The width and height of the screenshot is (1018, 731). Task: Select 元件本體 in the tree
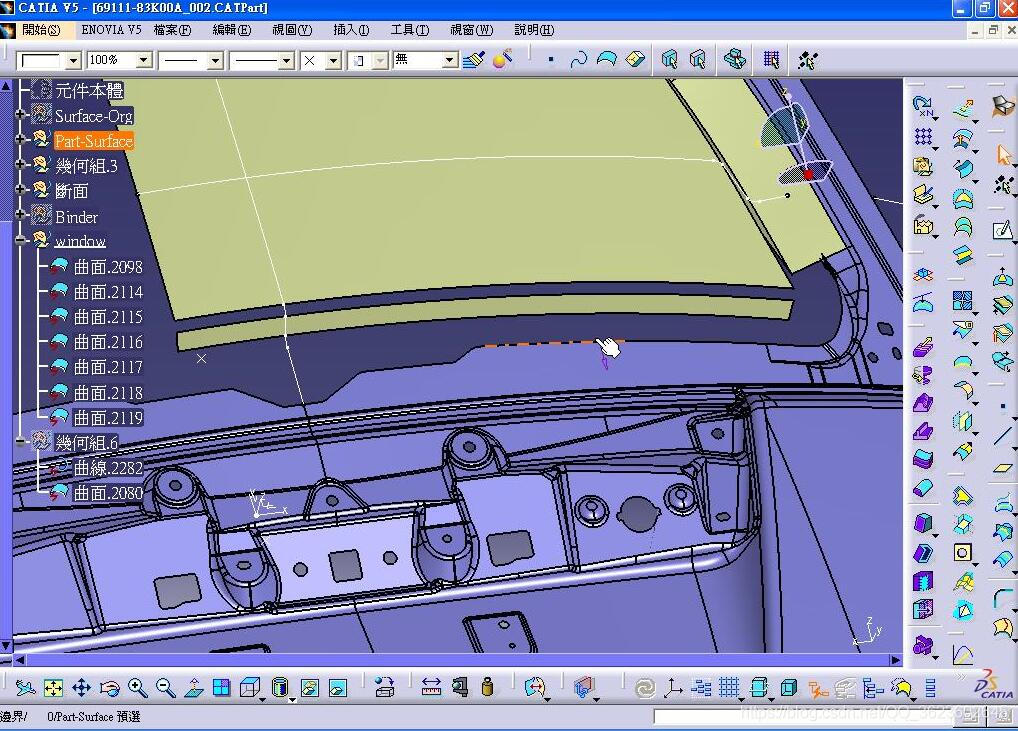pyautogui.click(x=89, y=91)
